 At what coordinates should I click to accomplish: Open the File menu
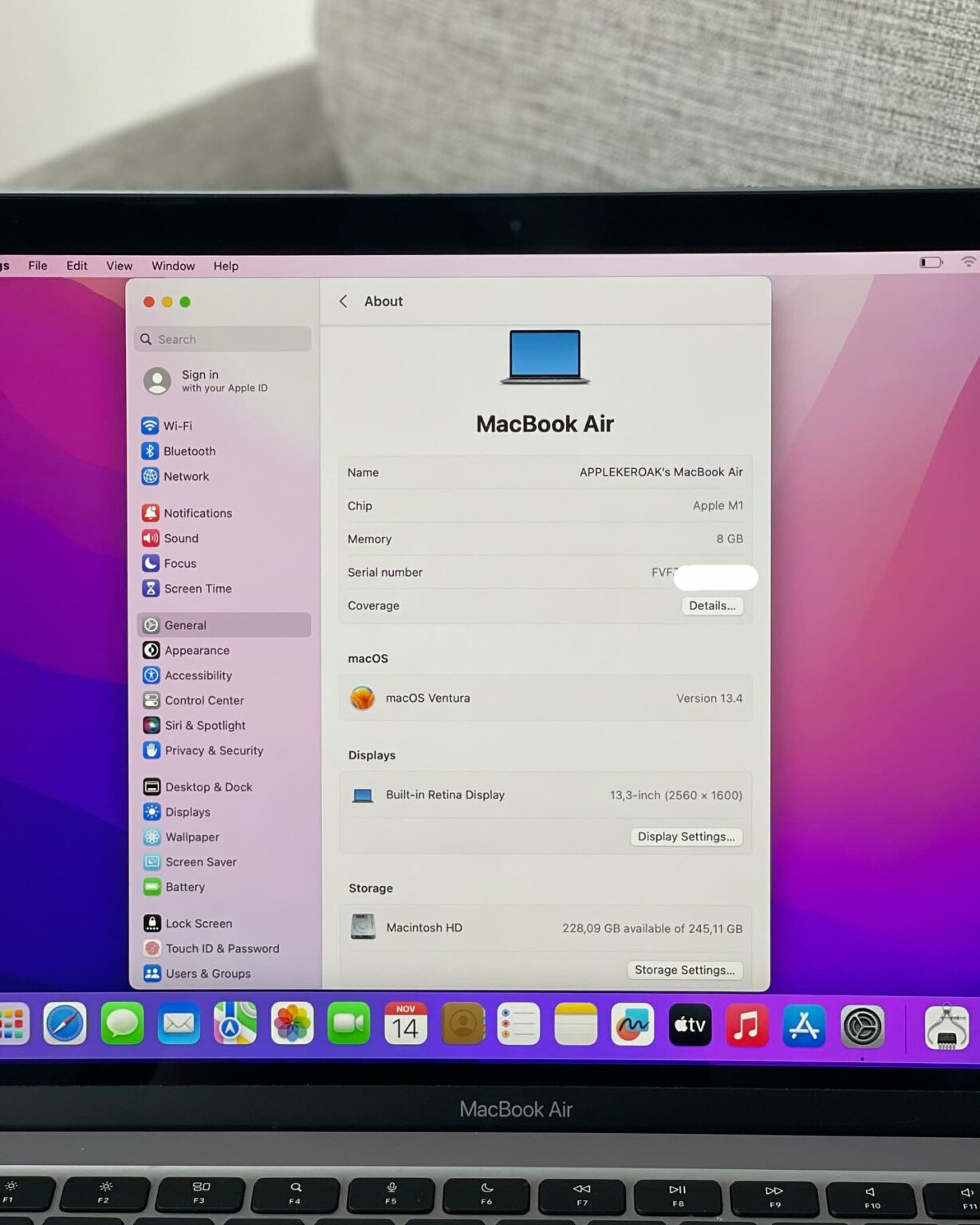[37, 266]
